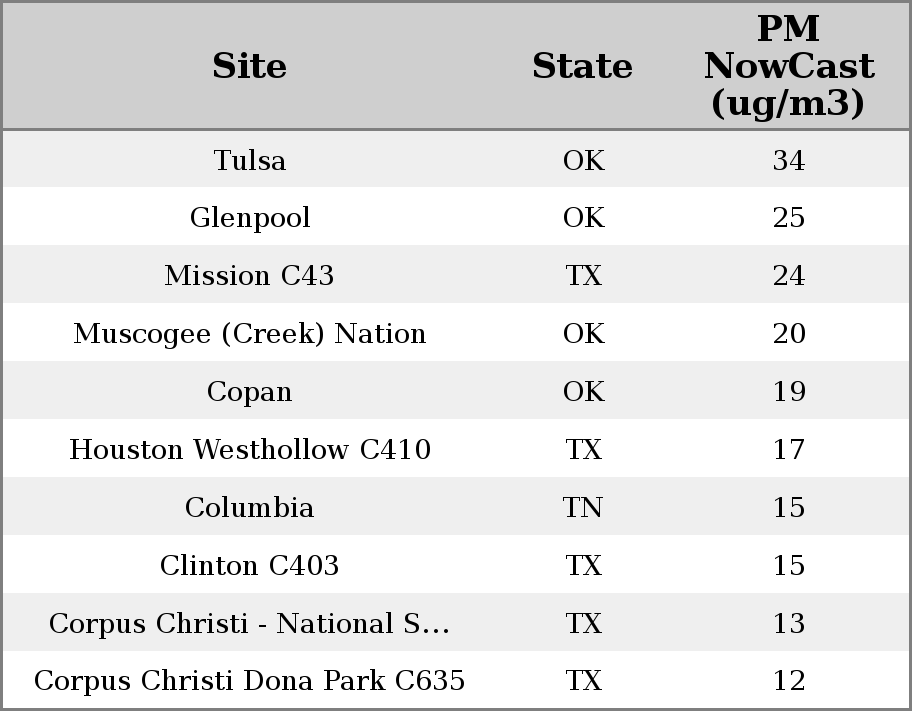Select the PM NowCast value 12

788,681
